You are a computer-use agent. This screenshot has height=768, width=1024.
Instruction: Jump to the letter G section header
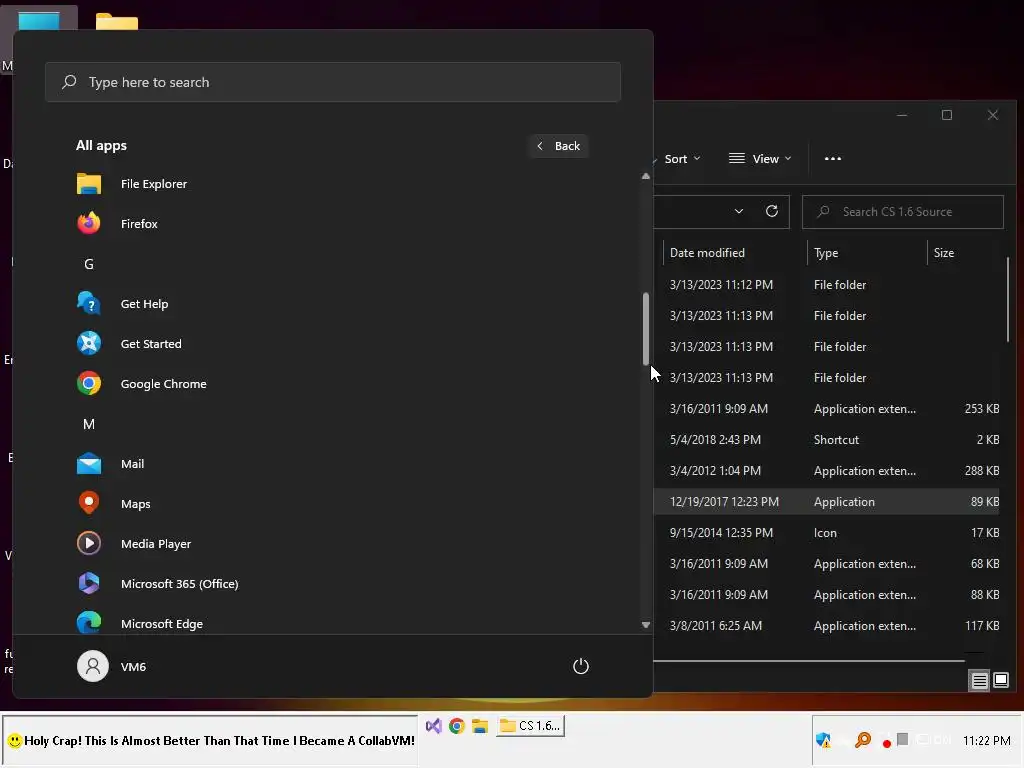[x=89, y=264]
